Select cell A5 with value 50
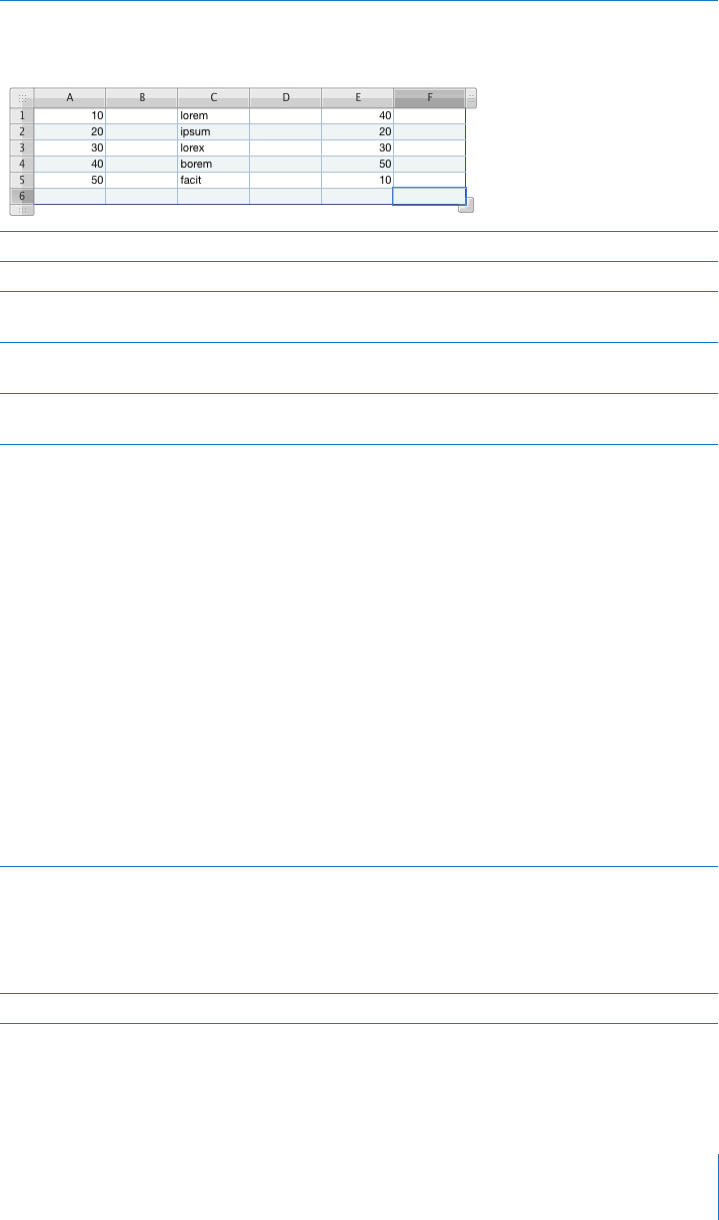Screen dimensions: 719x1220 (x=70, y=180)
